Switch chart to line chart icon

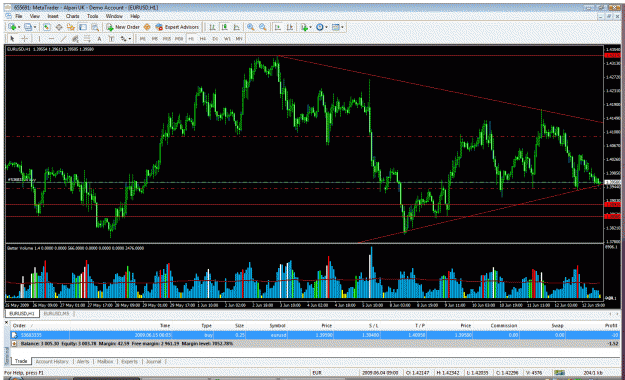pyautogui.click(x=237, y=27)
